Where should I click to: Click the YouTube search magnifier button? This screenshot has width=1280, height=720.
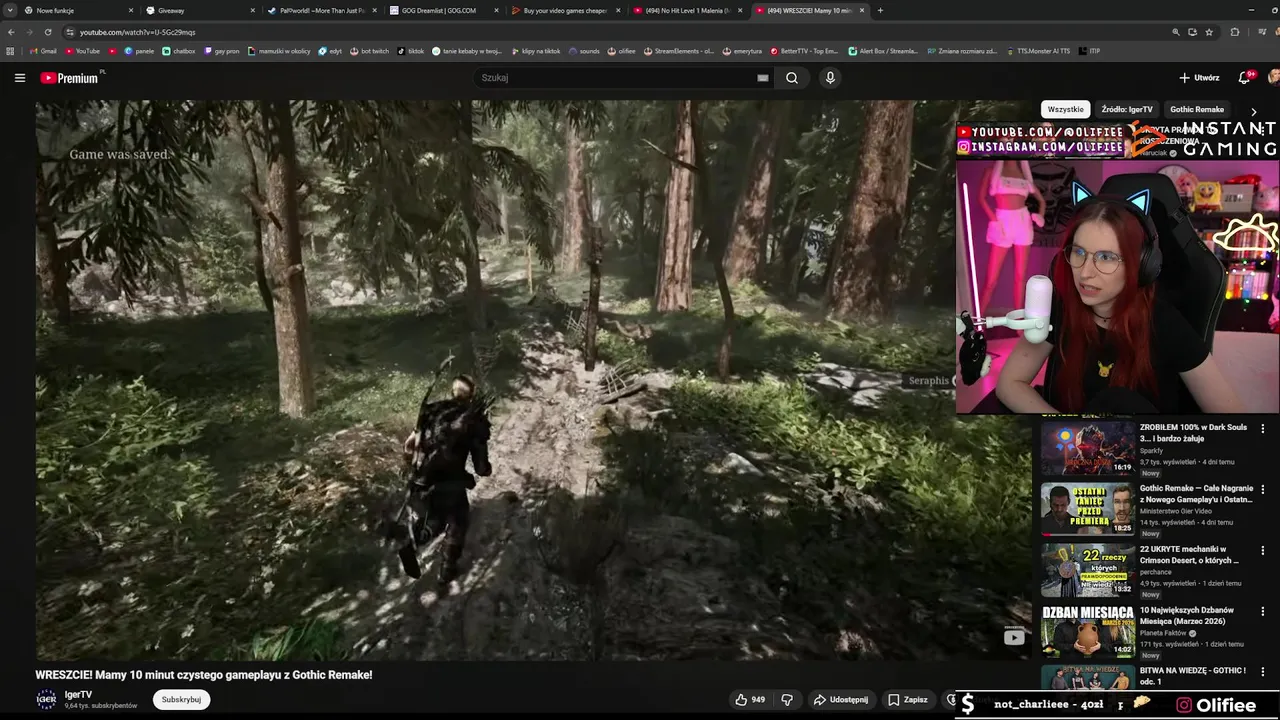coord(792,78)
